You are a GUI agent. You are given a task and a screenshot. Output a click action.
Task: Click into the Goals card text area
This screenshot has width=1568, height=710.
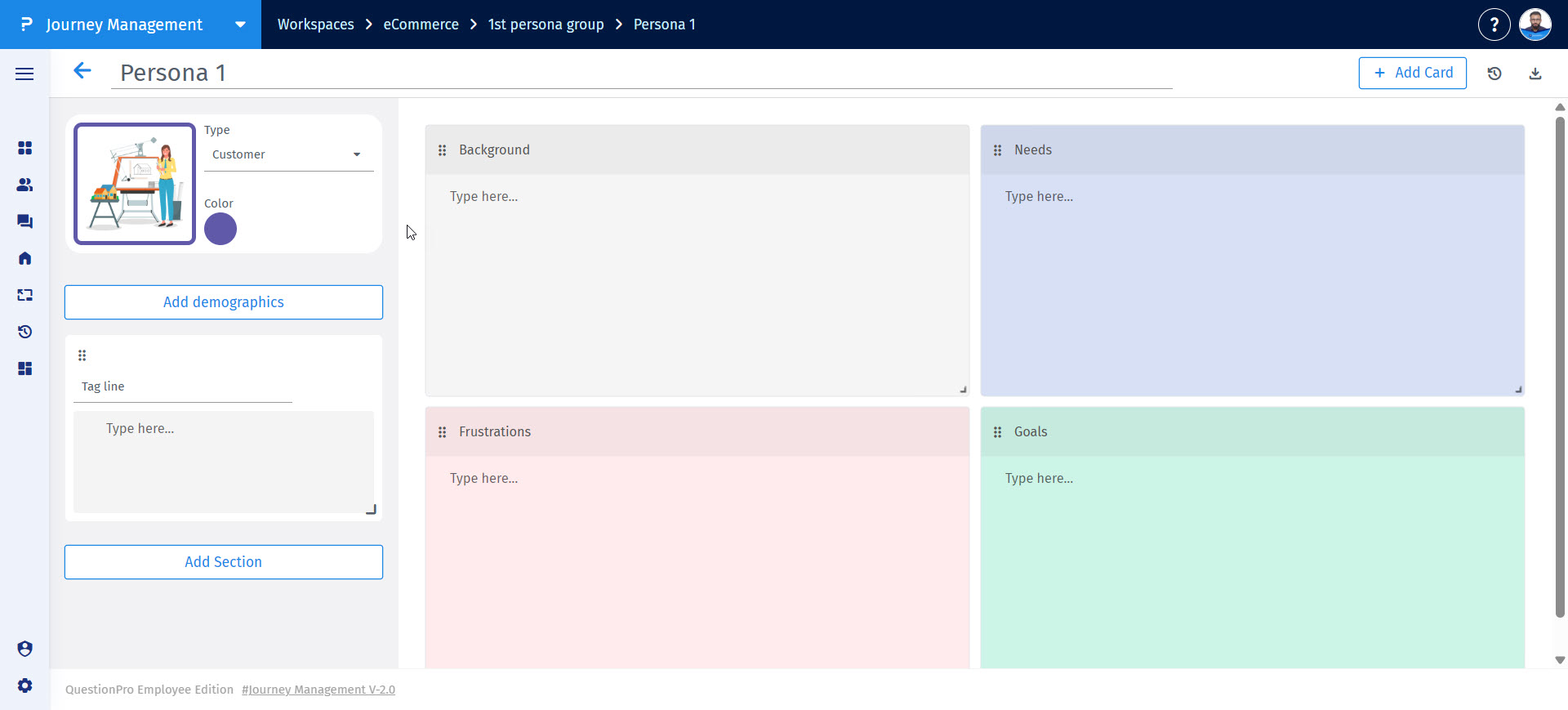pyautogui.click(x=1253, y=562)
